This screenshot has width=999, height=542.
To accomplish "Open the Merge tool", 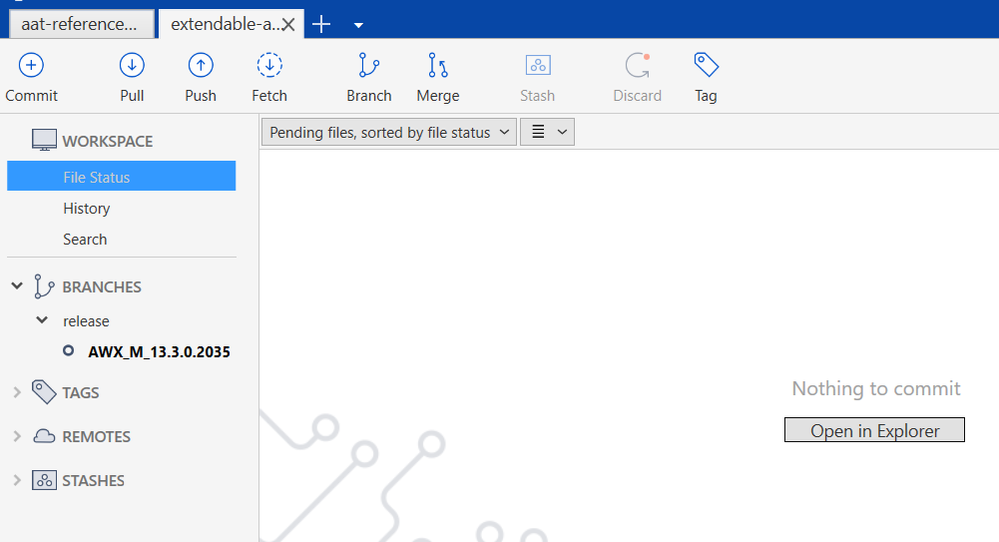I will (438, 65).
